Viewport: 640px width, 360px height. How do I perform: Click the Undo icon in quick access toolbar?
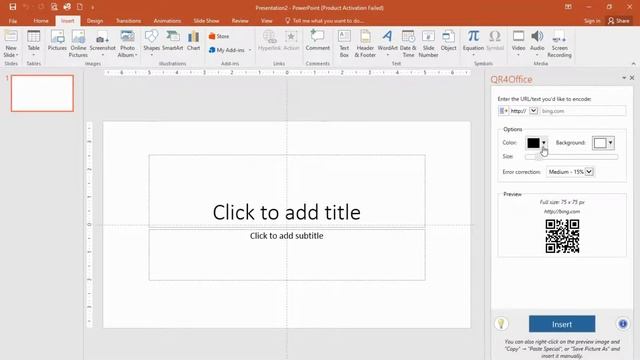pos(26,7)
